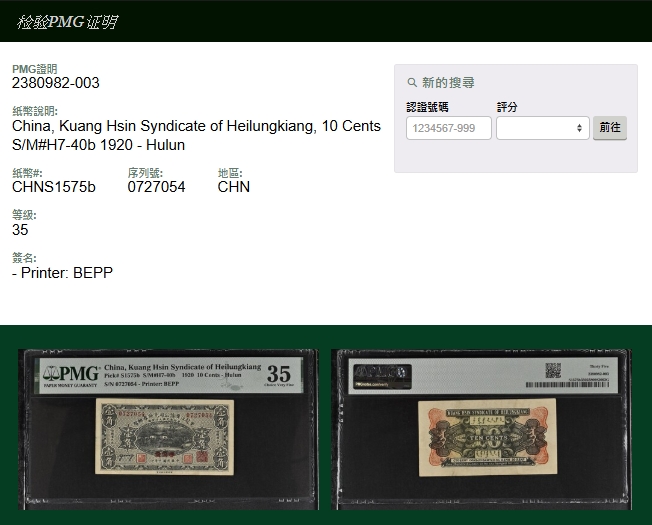Viewport: 652px width, 525px height.
Task: Click the magnifier icon beside 新的搜尋
Action: (412, 83)
